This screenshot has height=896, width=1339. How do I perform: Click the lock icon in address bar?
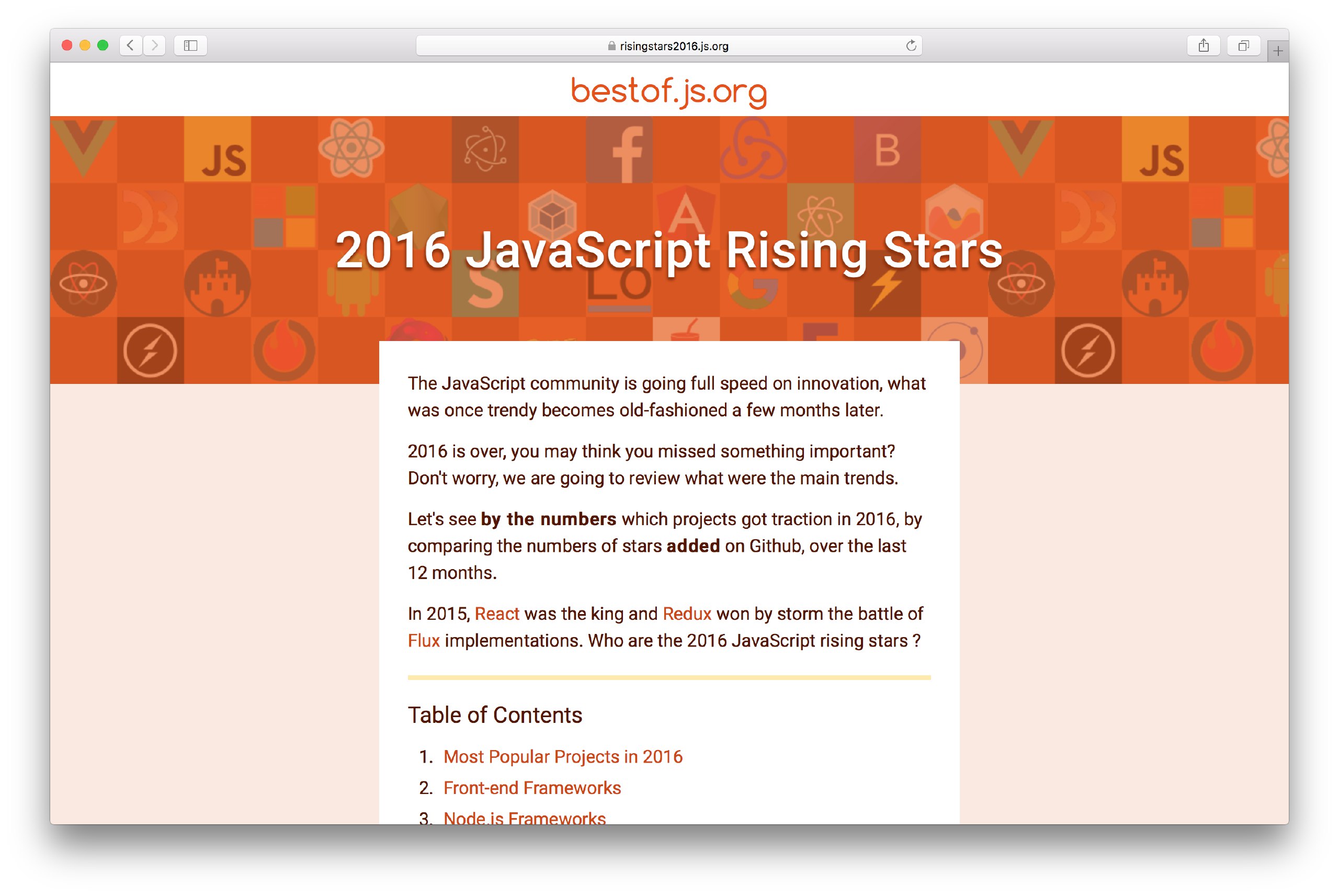[611, 46]
